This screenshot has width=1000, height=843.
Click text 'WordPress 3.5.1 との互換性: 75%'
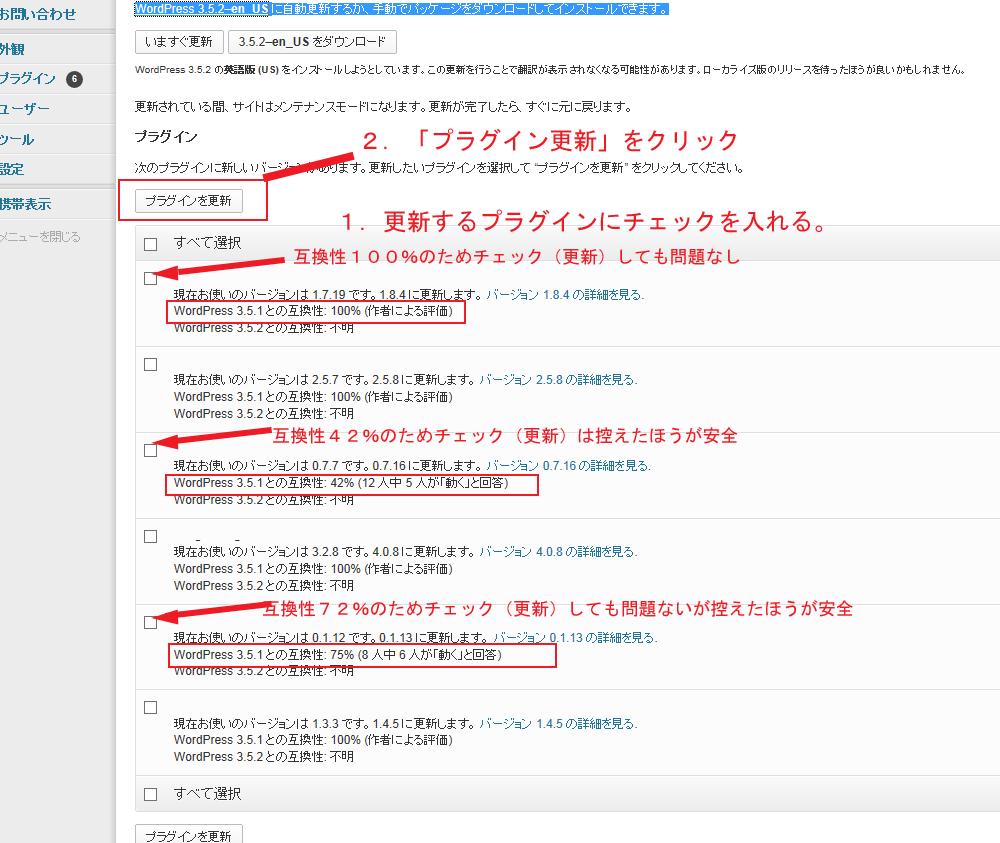coord(264,655)
